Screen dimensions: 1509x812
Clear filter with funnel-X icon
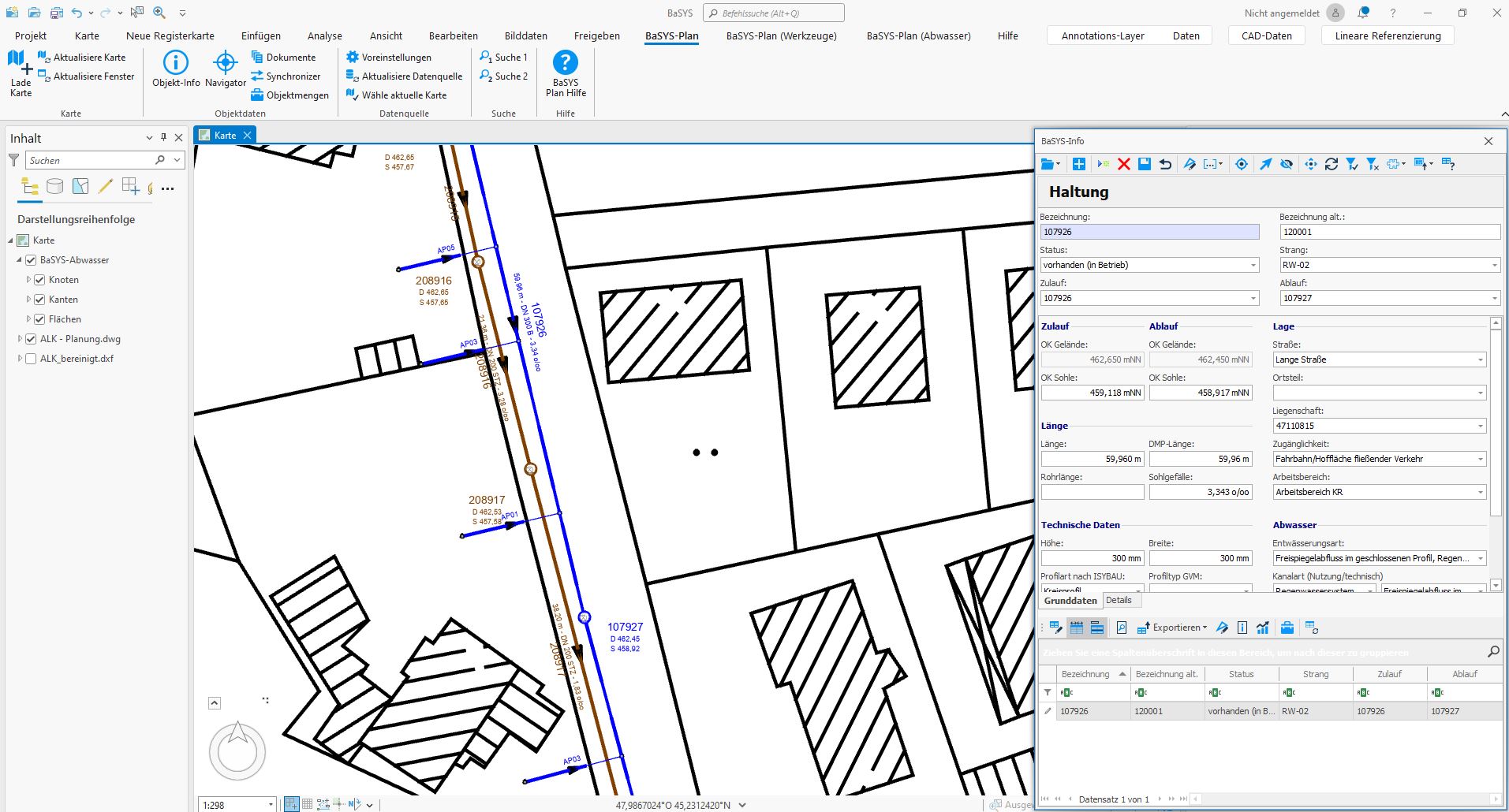(x=1373, y=164)
